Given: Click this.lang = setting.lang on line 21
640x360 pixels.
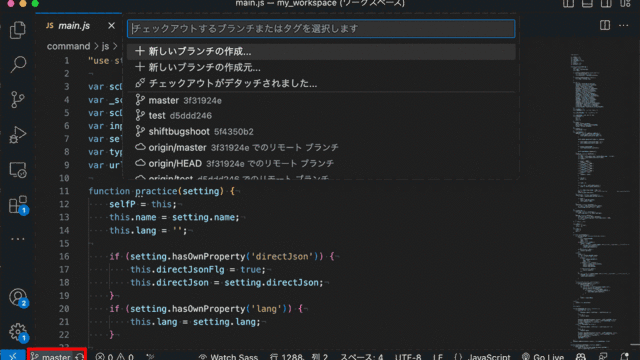Looking at the screenshot, I should pyautogui.click(x=195, y=322).
